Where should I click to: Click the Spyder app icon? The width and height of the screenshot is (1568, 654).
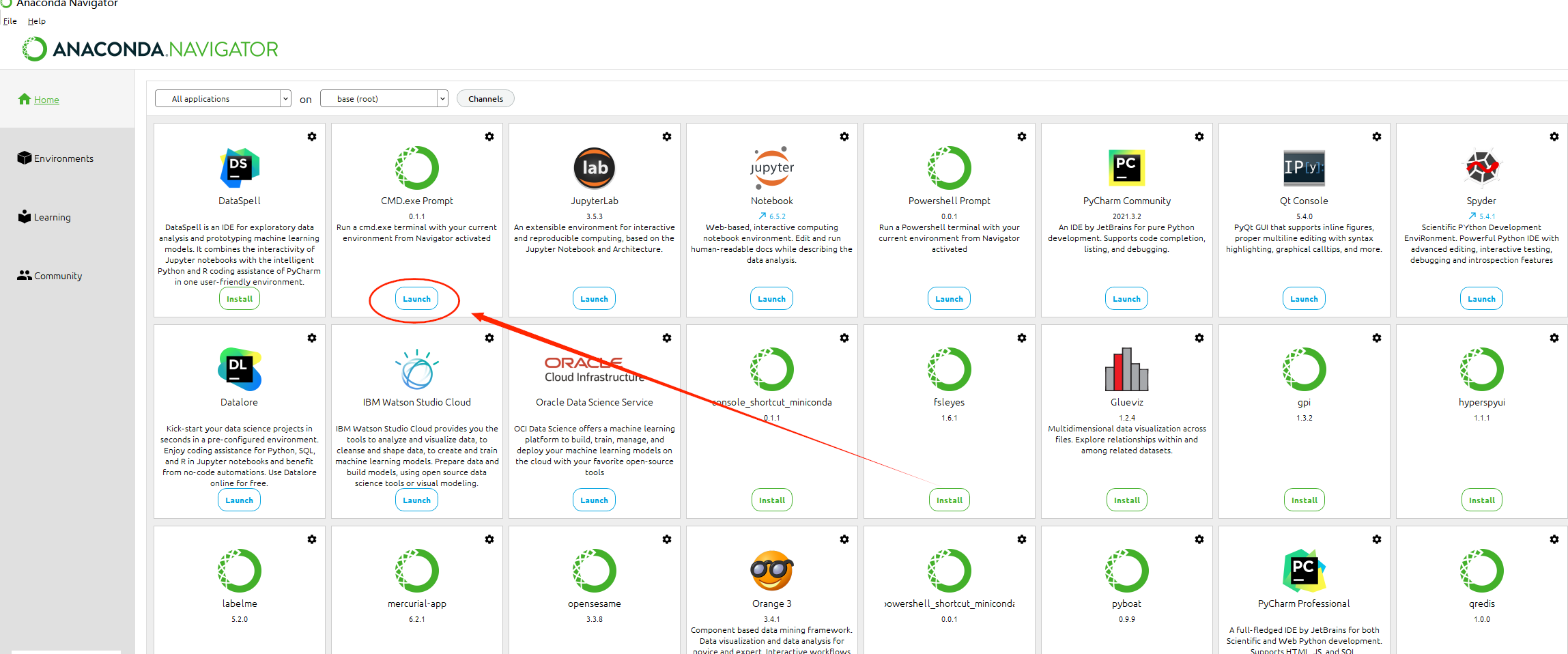coord(1482,167)
